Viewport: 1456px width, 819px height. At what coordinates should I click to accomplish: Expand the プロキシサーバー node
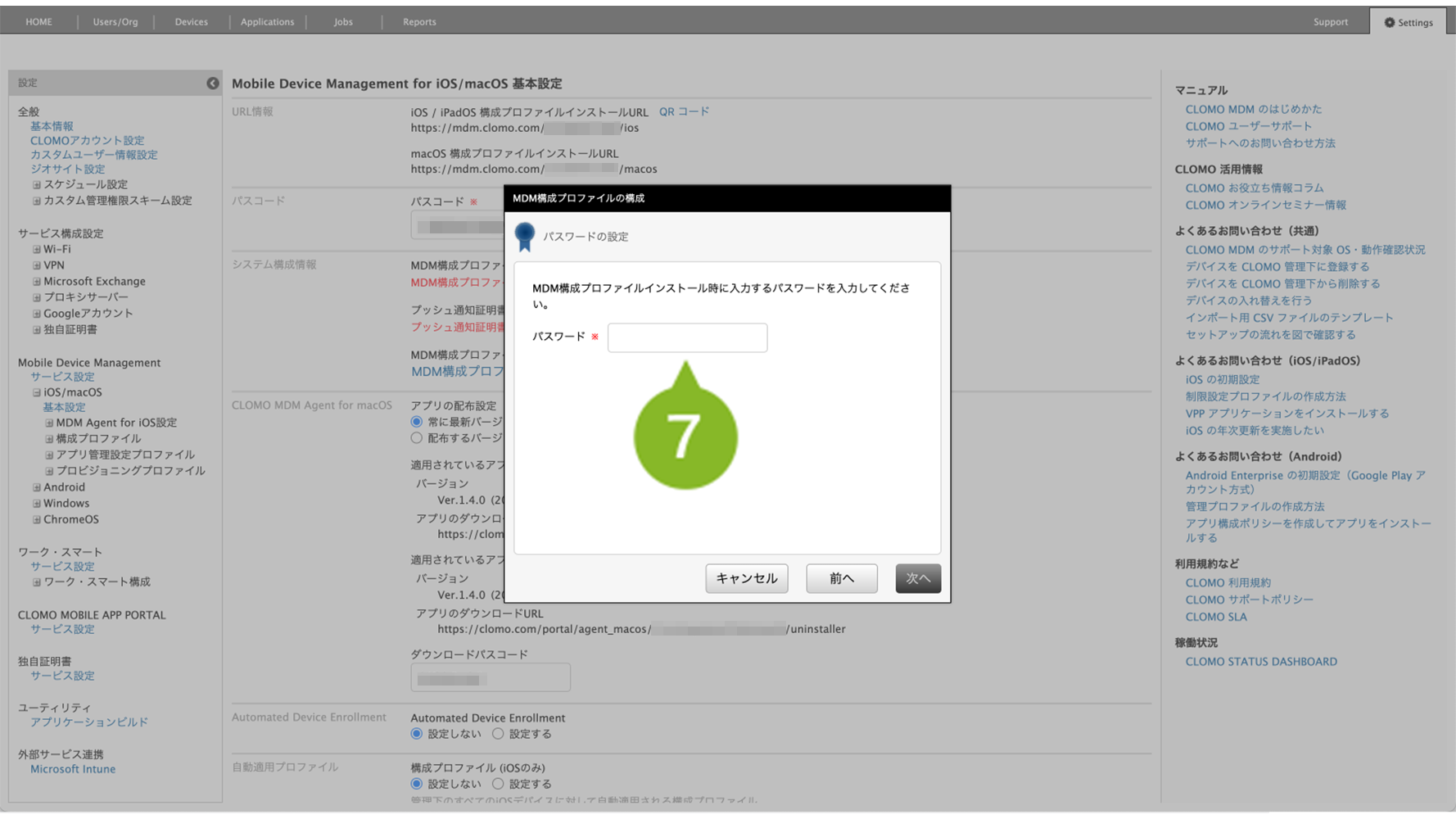click(x=36, y=297)
